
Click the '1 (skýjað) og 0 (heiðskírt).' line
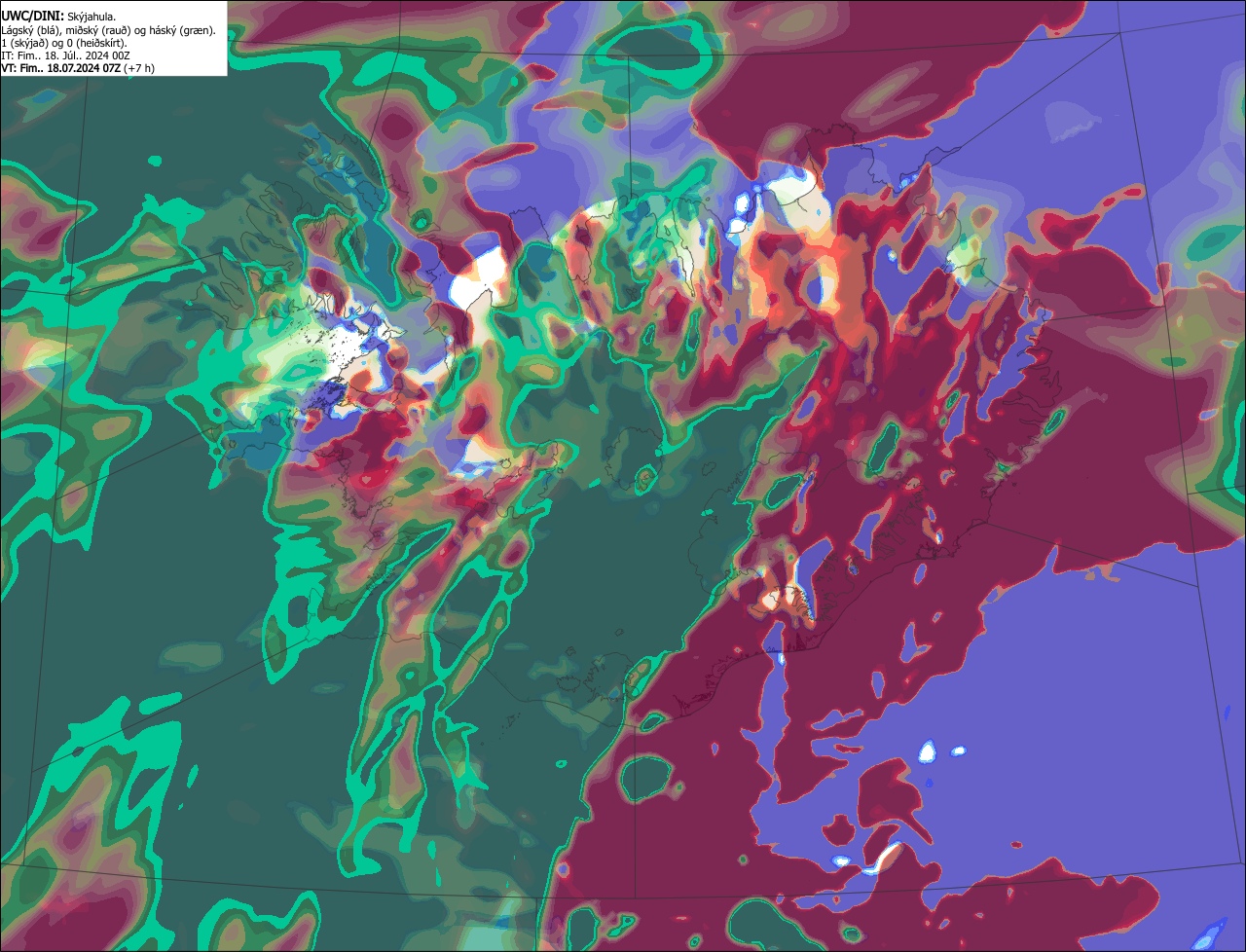64,43
